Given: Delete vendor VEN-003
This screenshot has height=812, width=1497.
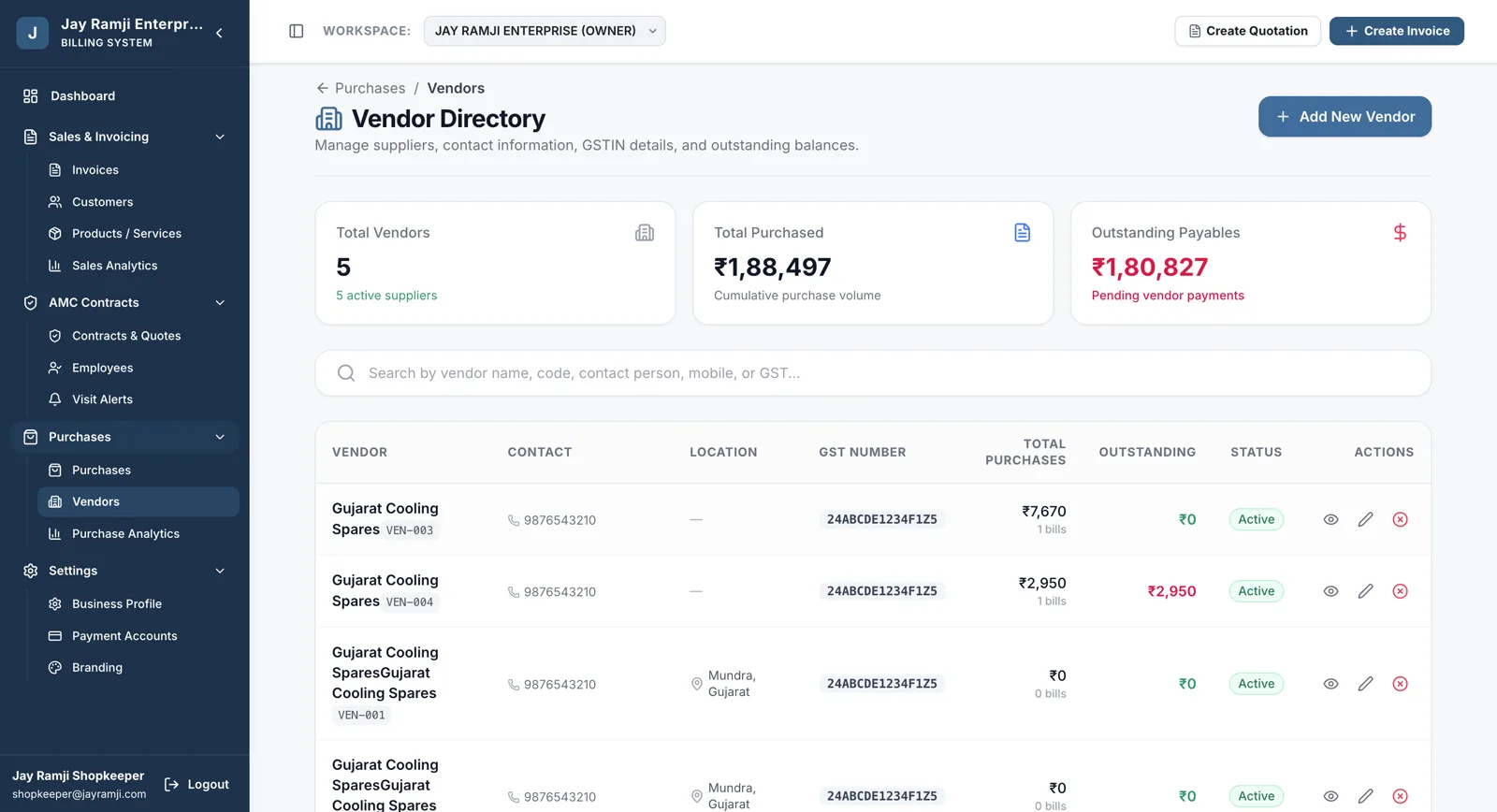Looking at the screenshot, I should coord(1400,519).
